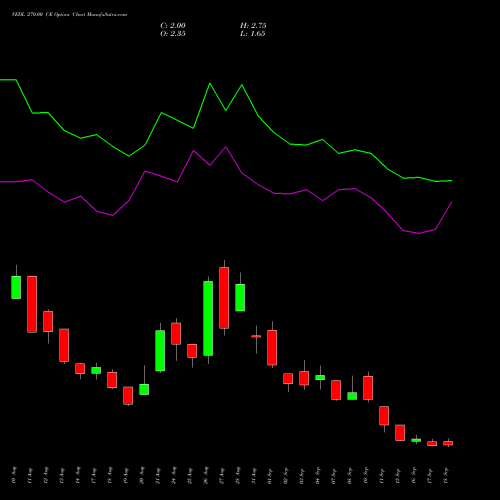Click the green candle above 10 Aug
This screenshot has width=500, height=500.
[16, 287]
